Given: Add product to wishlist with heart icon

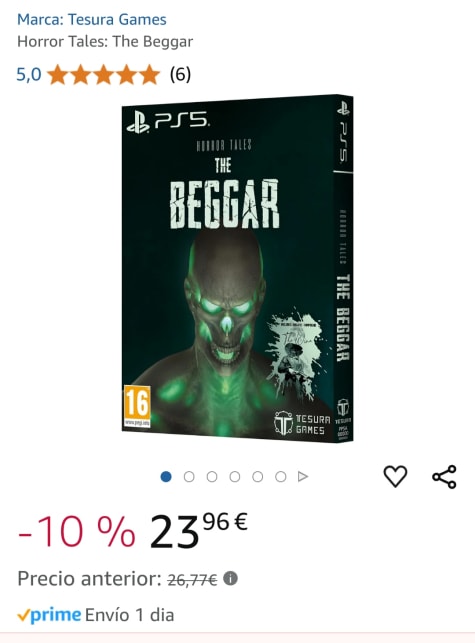Looking at the screenshot, I should tap(395, 477).
